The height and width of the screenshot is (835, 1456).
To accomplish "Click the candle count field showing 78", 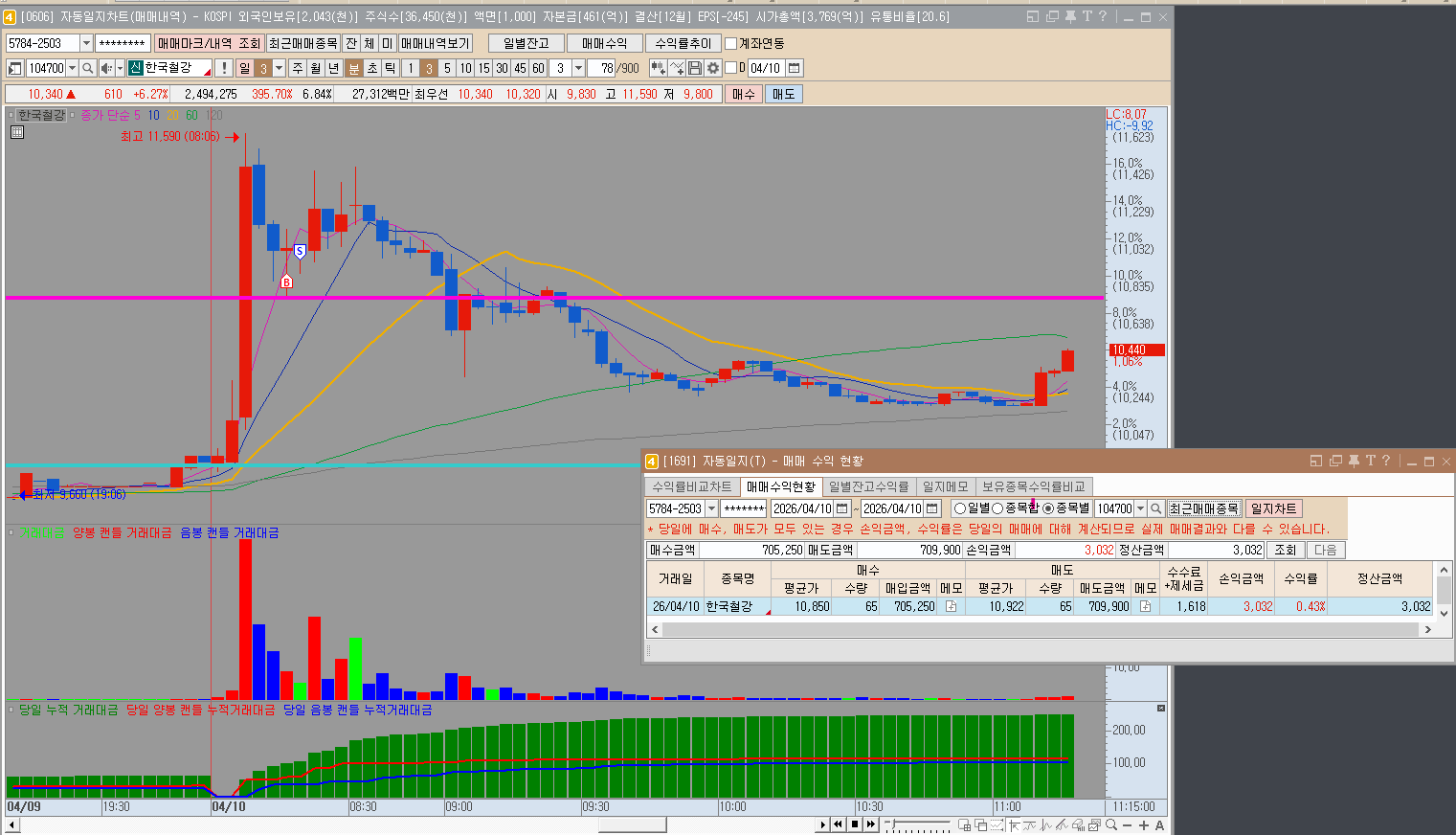I will click(601, 68).
